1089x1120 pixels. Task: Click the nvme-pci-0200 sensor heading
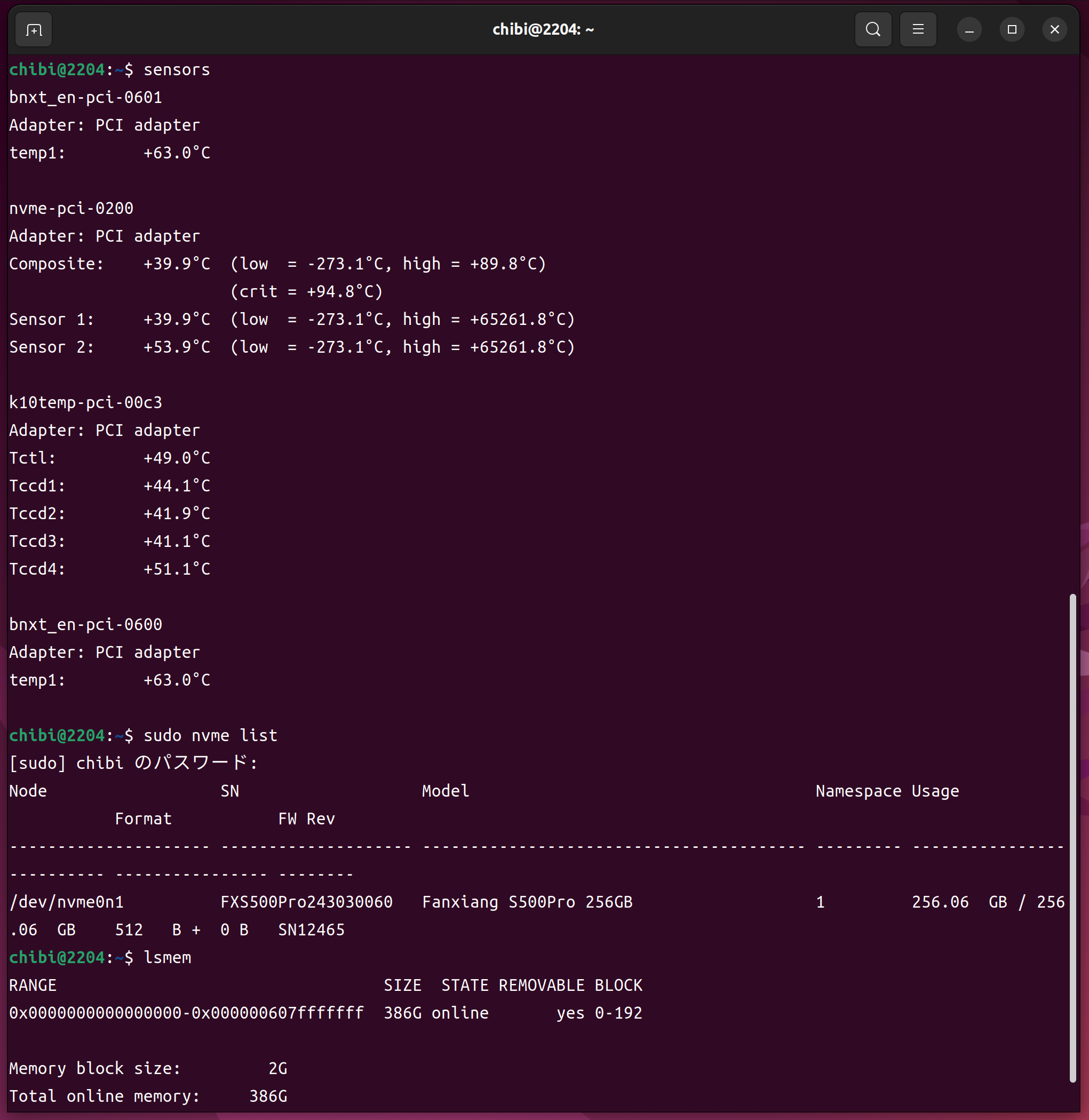tap(71, 208)
